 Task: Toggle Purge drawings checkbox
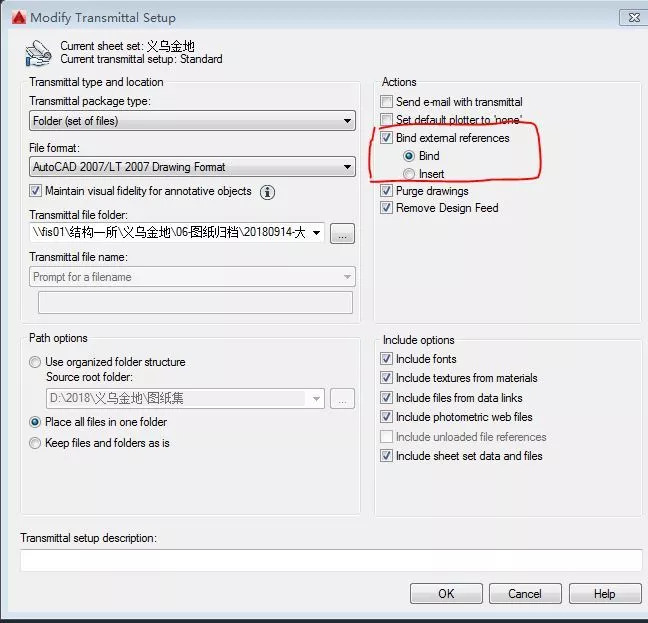(x=387, y=191)
